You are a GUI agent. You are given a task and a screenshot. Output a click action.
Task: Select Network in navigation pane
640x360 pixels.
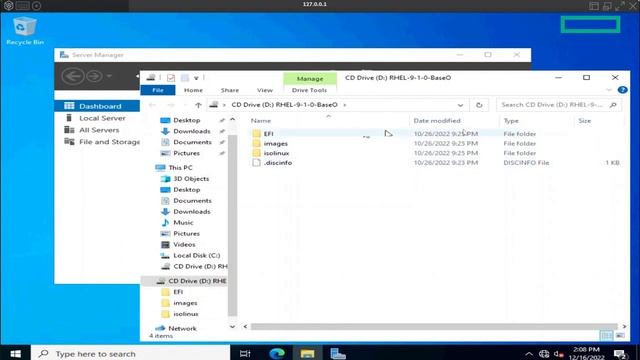pos(182,328)
